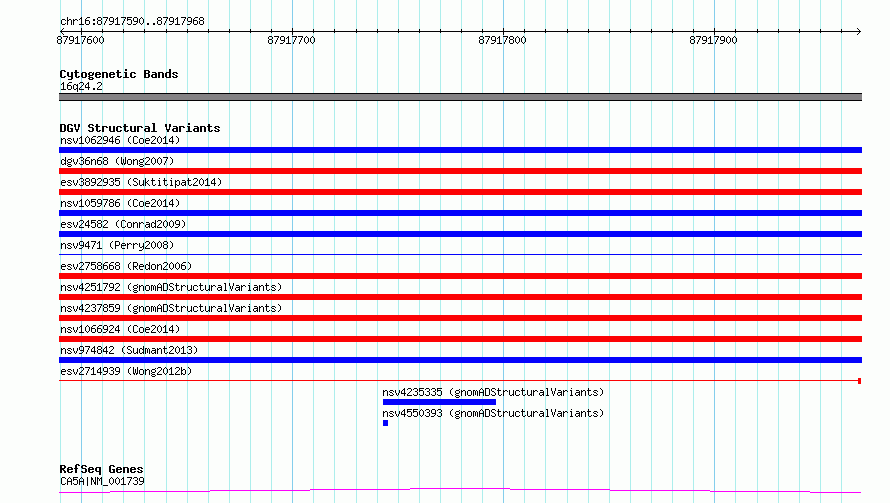Click the red bar for nsv4251792
Viewport: 890px width, 503px height.
(x=460, y=297)
